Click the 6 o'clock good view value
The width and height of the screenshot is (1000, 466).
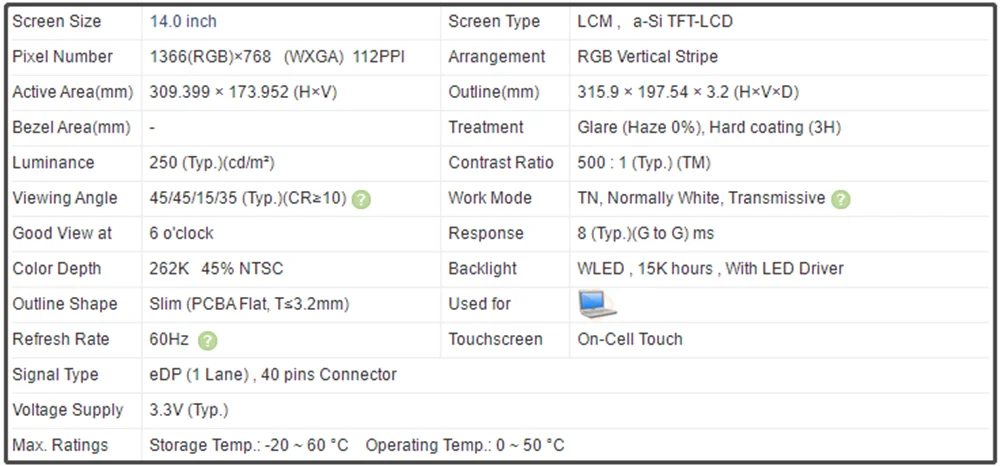point(182,233)
